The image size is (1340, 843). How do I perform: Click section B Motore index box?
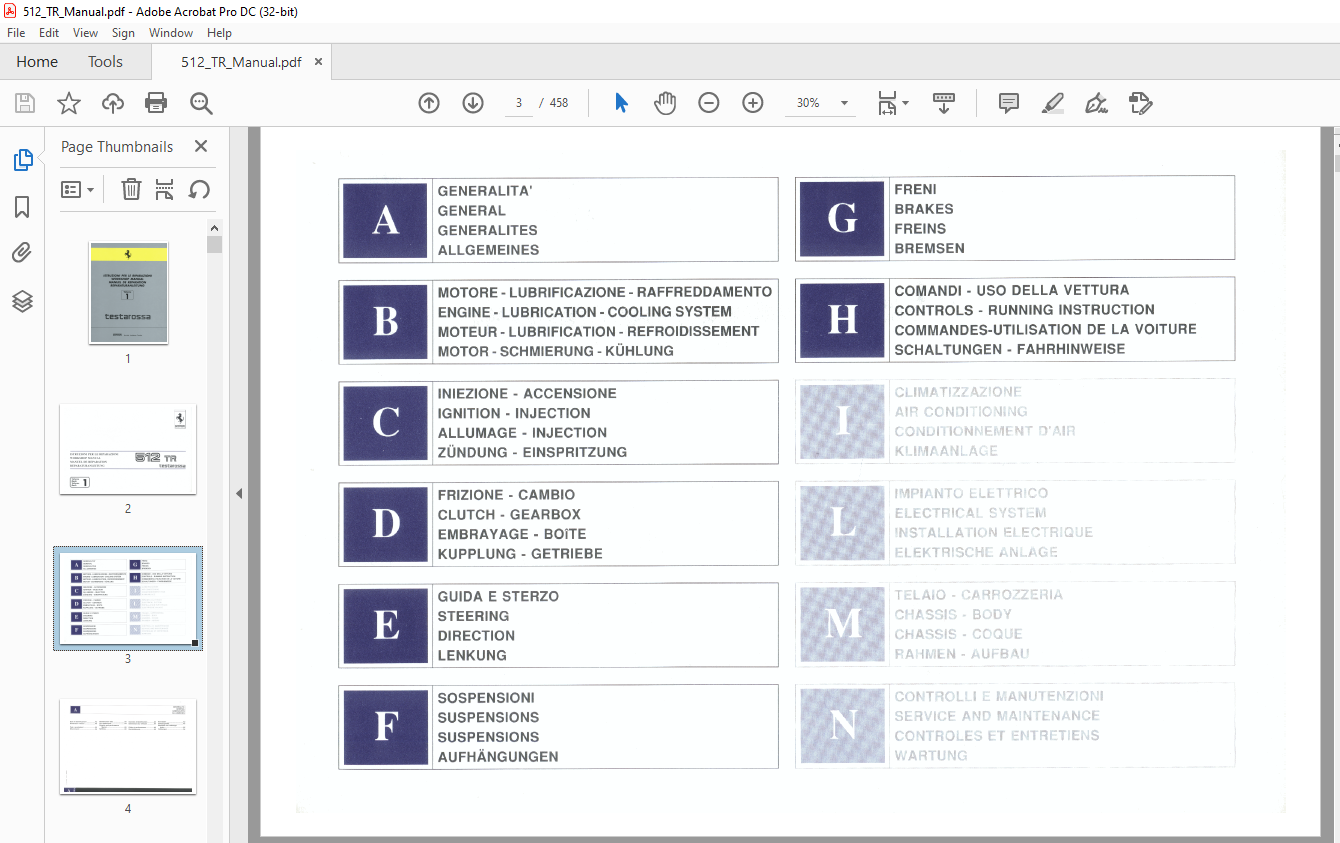[x=558, y=322]
